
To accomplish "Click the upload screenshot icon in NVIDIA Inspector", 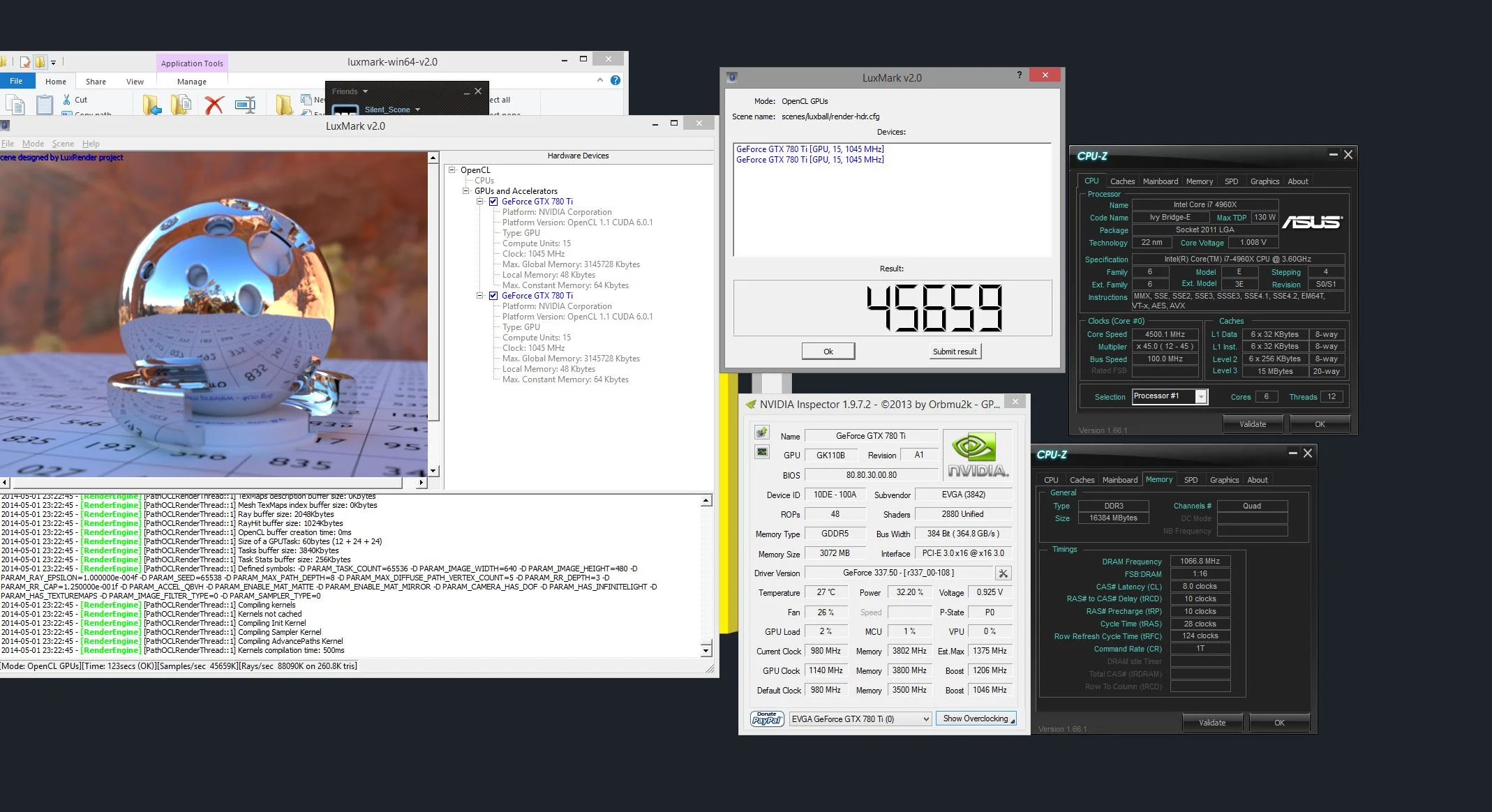I will (x=762, y=433).
